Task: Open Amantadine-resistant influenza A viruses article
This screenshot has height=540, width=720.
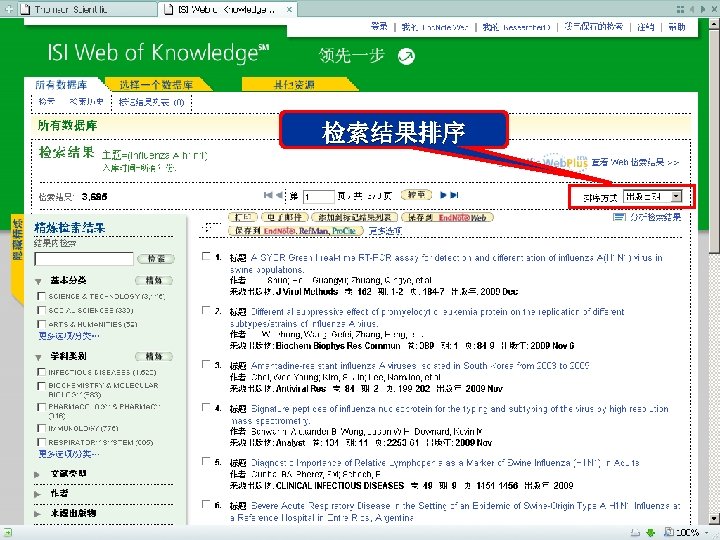Action: pos(420,366)
